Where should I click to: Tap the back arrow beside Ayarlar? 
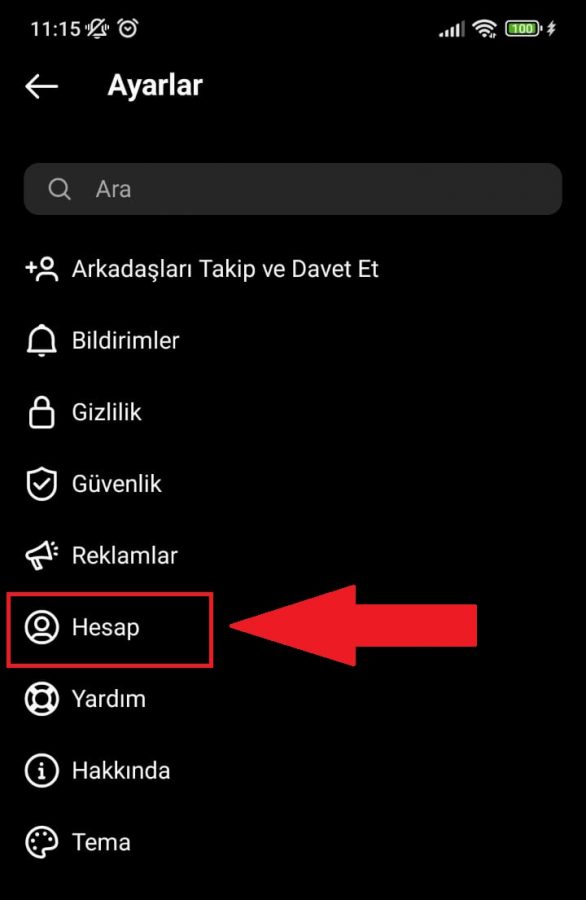(x=41, y=87)
